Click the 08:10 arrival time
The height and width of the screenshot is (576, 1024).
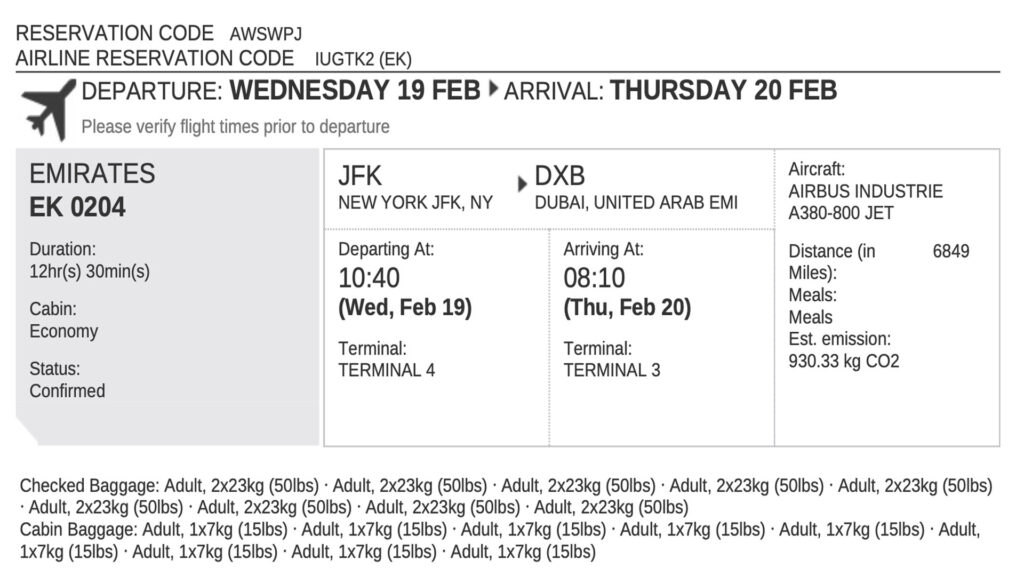click(593, 278)
